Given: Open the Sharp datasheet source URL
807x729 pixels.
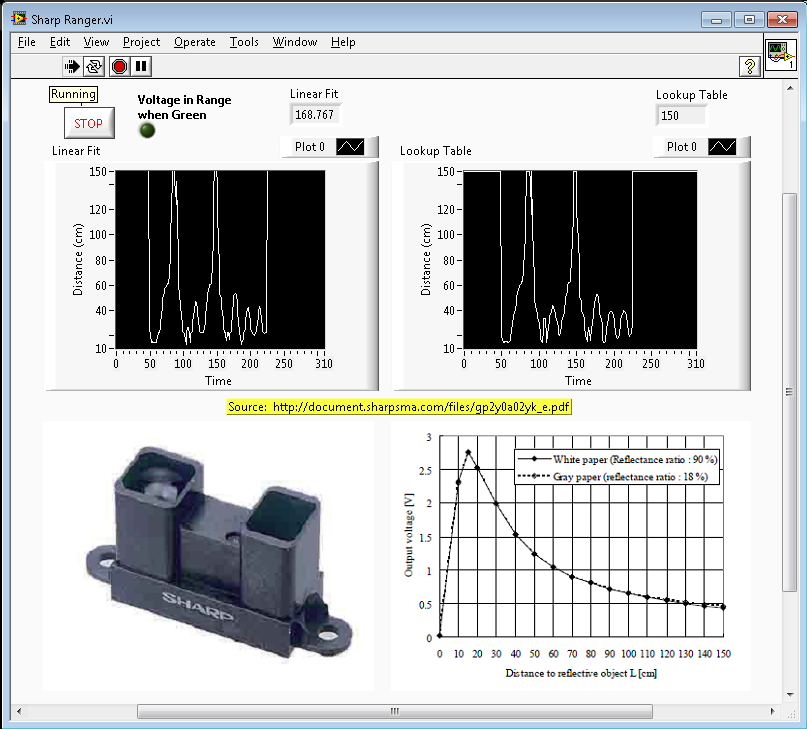Looking at the screenshot, I should (x=400, y=407).
